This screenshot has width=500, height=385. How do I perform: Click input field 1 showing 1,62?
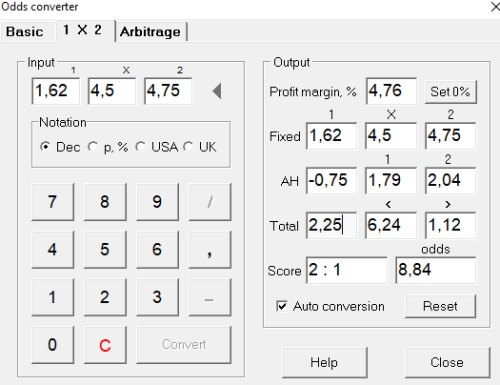[x=56, y=91]
